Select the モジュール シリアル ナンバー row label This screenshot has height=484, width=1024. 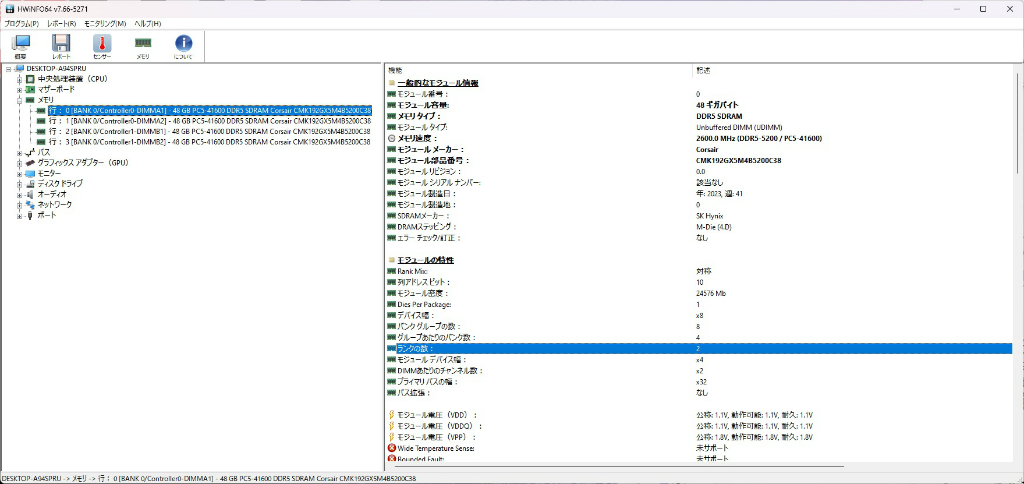coord(439,182)
